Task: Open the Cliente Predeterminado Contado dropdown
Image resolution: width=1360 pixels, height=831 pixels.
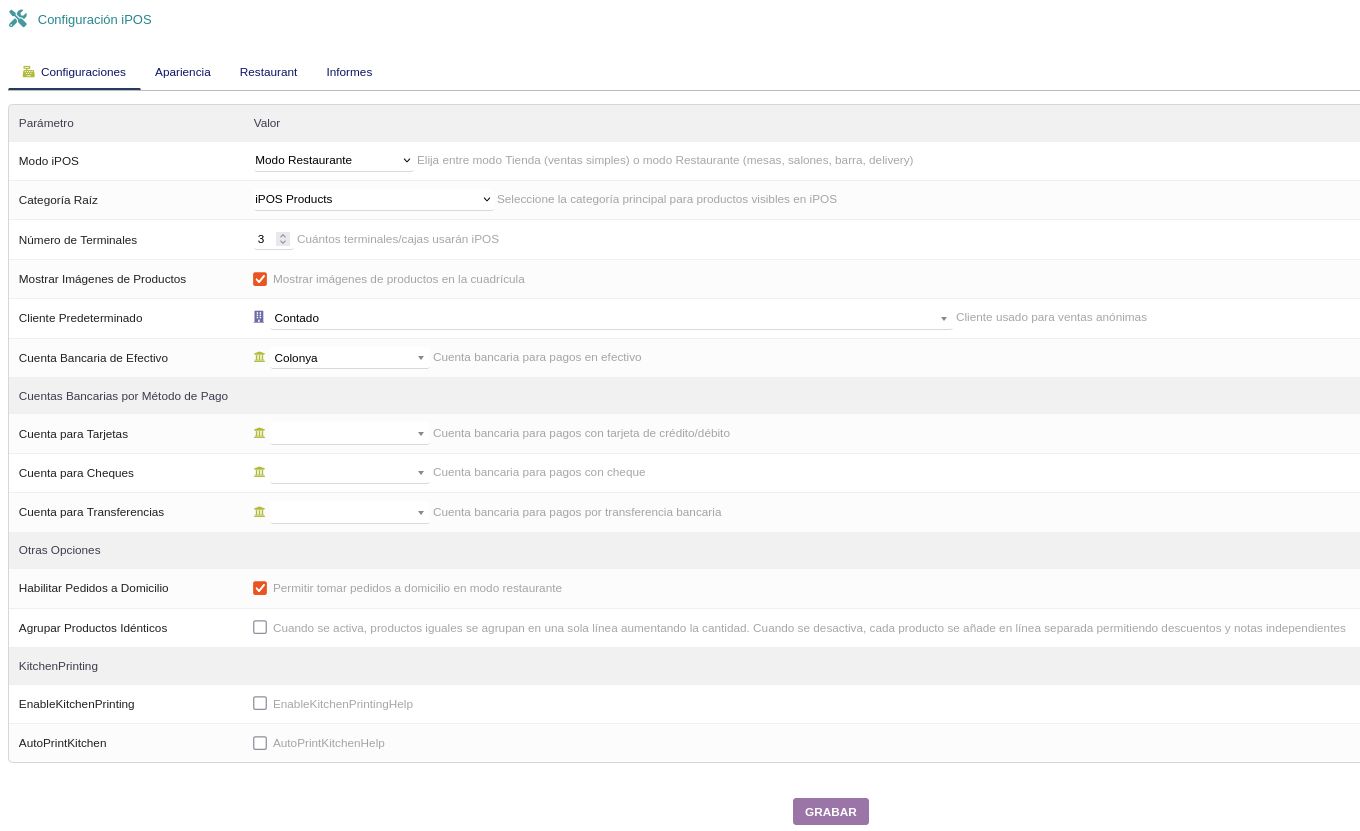Action: coord(610,318)
